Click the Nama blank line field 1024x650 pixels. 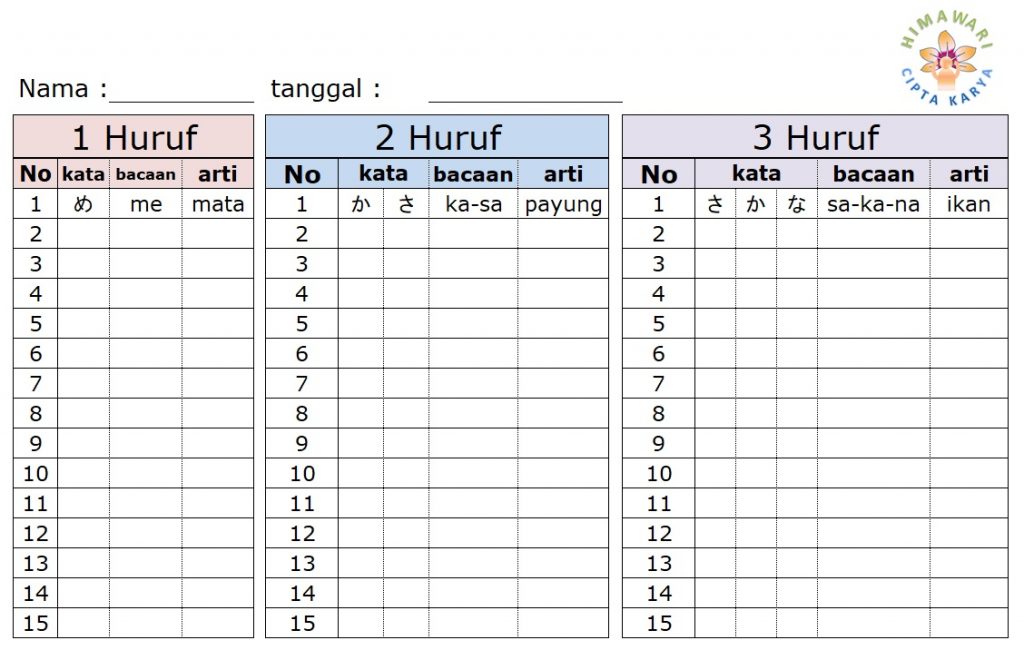182,92
